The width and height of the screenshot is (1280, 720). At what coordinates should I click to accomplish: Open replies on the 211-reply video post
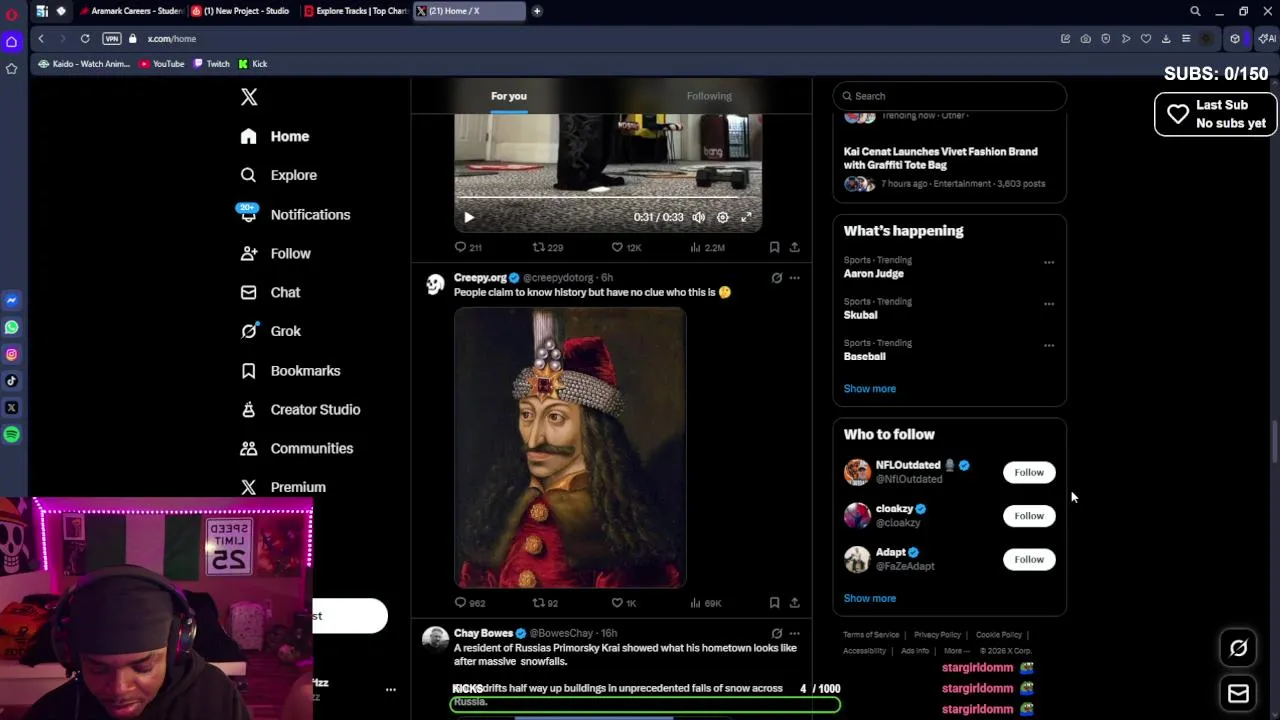pos(468,247)
